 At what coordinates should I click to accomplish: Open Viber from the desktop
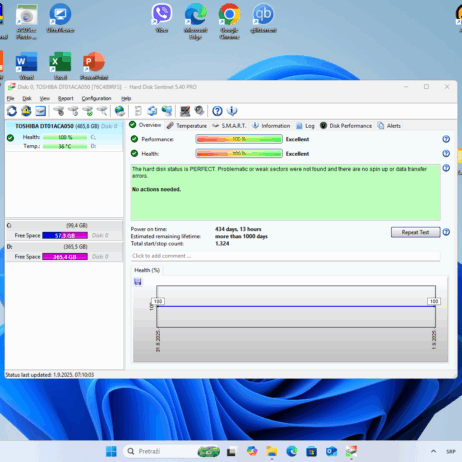[162, 18]
